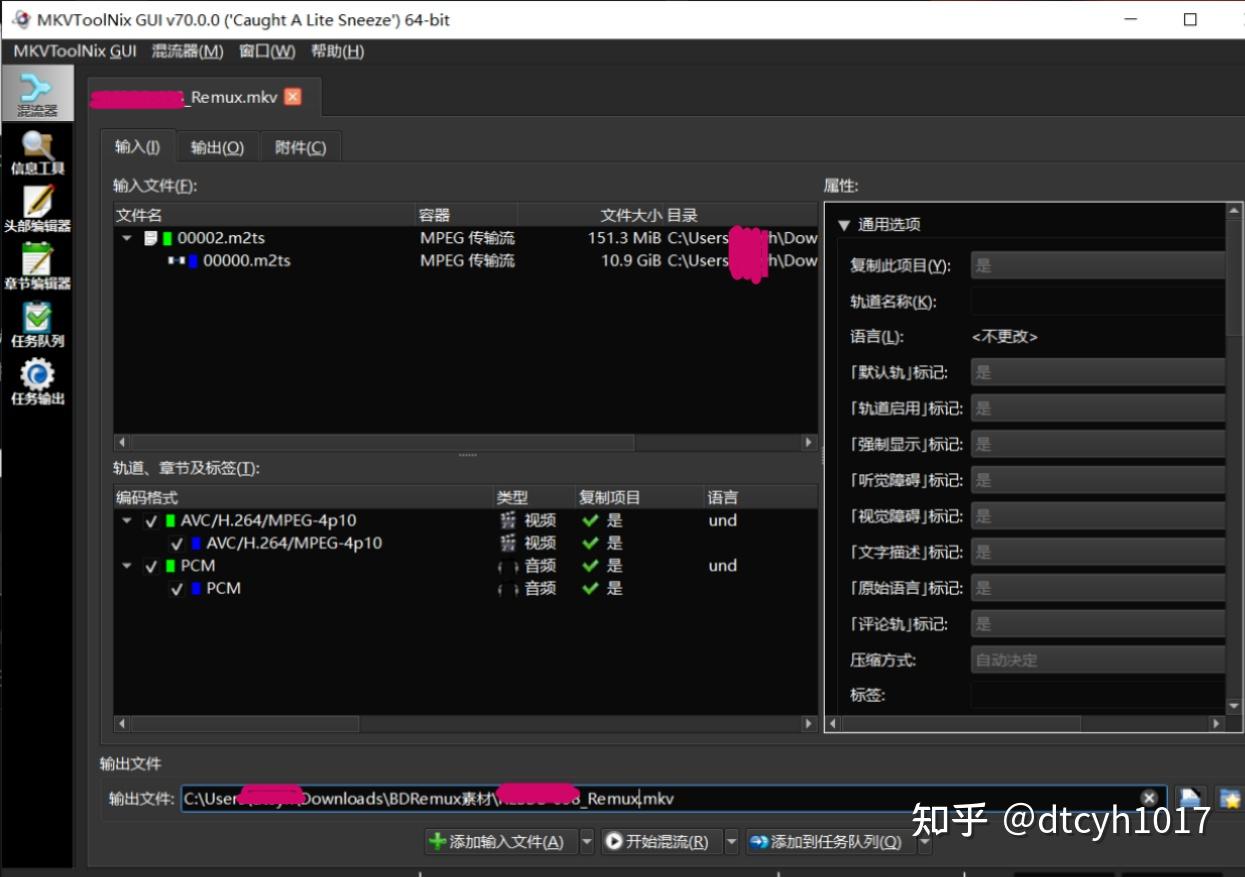The width and height of the screenshot is (1245, 877).
Task: Open the 窗口(W) menu
Action: point(267,51)
